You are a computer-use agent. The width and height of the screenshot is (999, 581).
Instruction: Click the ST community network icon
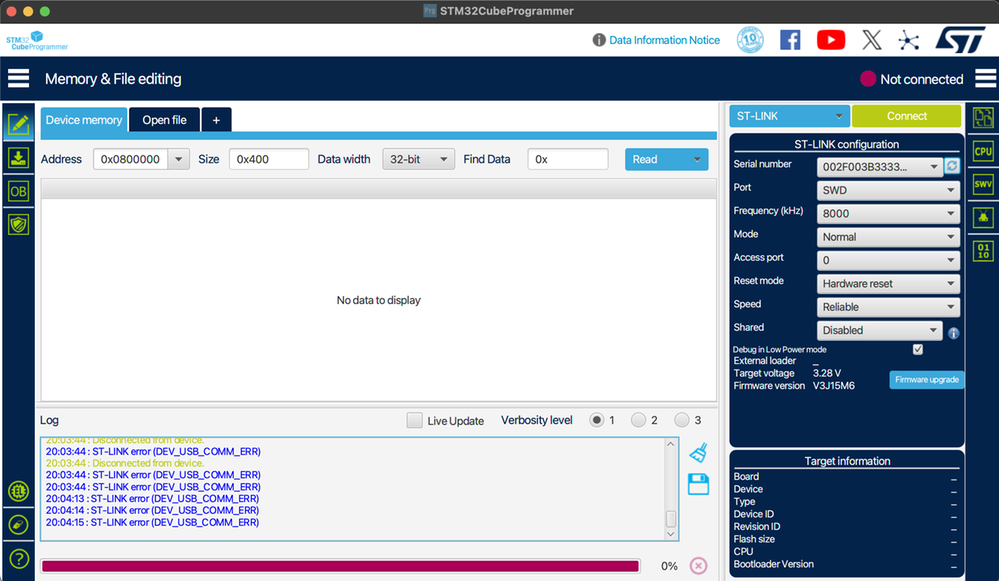[x=909, y=41]
